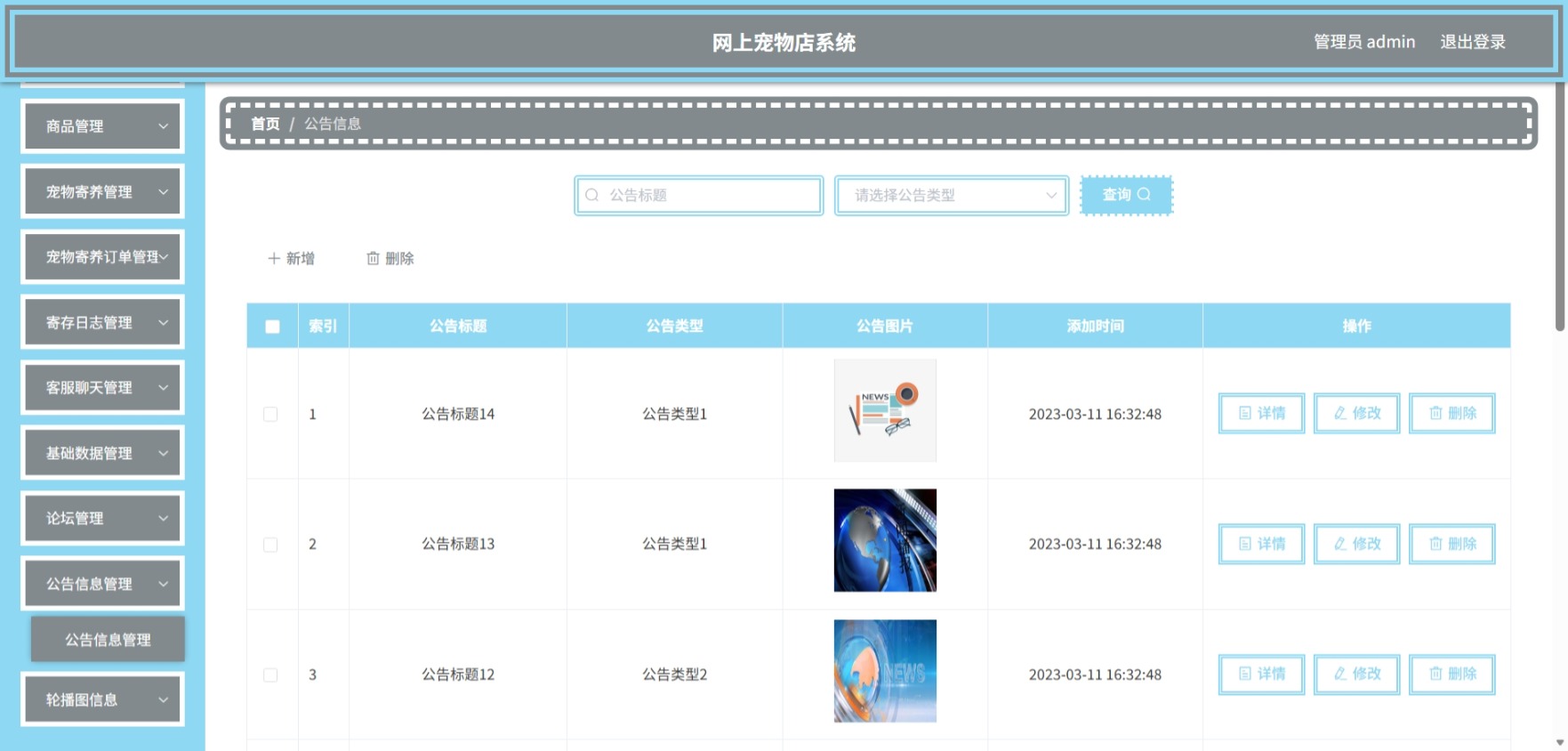Screen dimensions: 1568x751
Task: Expand the 宠物寄养订单管理 menu chevron
Action: tap(164, 256)
